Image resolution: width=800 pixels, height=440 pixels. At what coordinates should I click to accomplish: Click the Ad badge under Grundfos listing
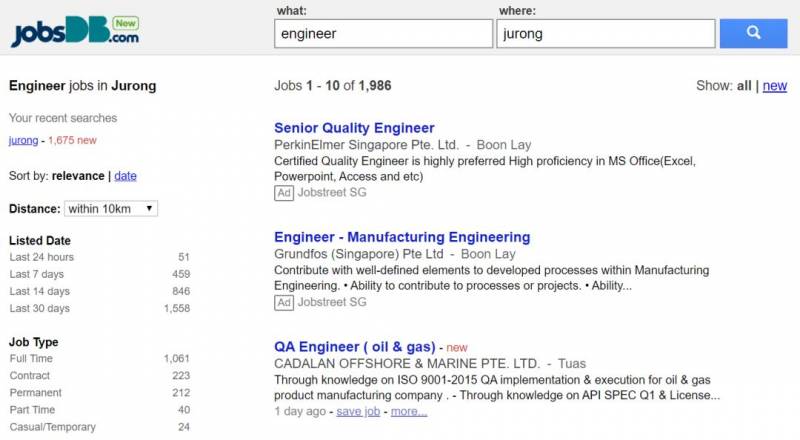click(284, 302)
